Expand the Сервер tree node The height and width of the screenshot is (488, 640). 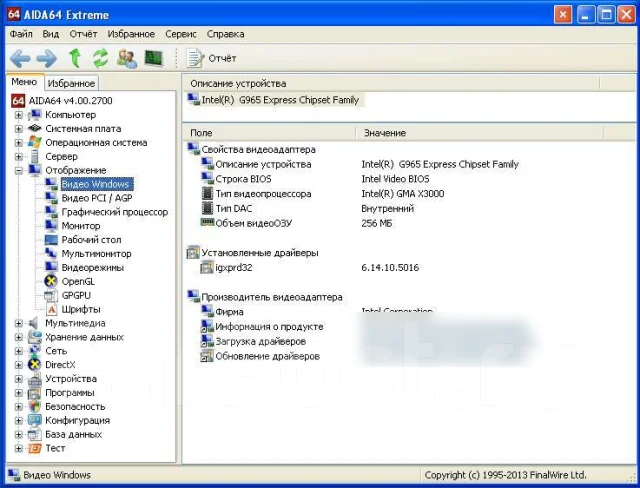(x=18, y=157)
